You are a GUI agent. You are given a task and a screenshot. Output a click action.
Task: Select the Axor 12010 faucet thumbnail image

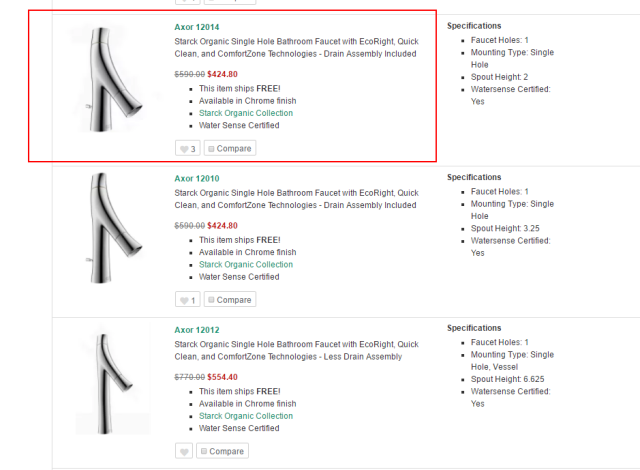111,228
